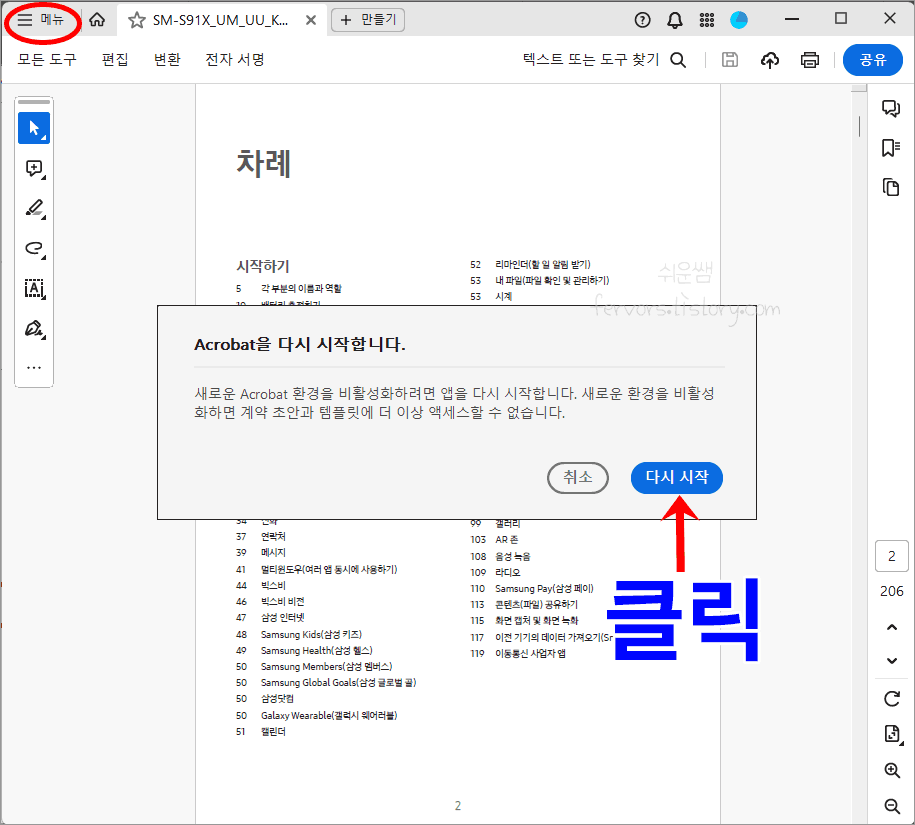The image size is (915, 825).
Task: Click the 다시 시작 restart button
Action: 676,478
